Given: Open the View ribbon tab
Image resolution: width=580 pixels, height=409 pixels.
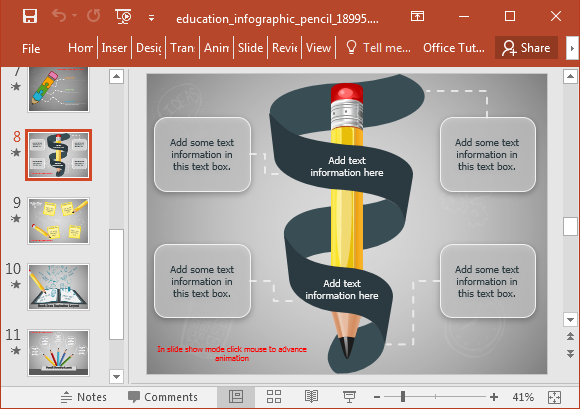Looking at the screenshot, I should [318, 48].
